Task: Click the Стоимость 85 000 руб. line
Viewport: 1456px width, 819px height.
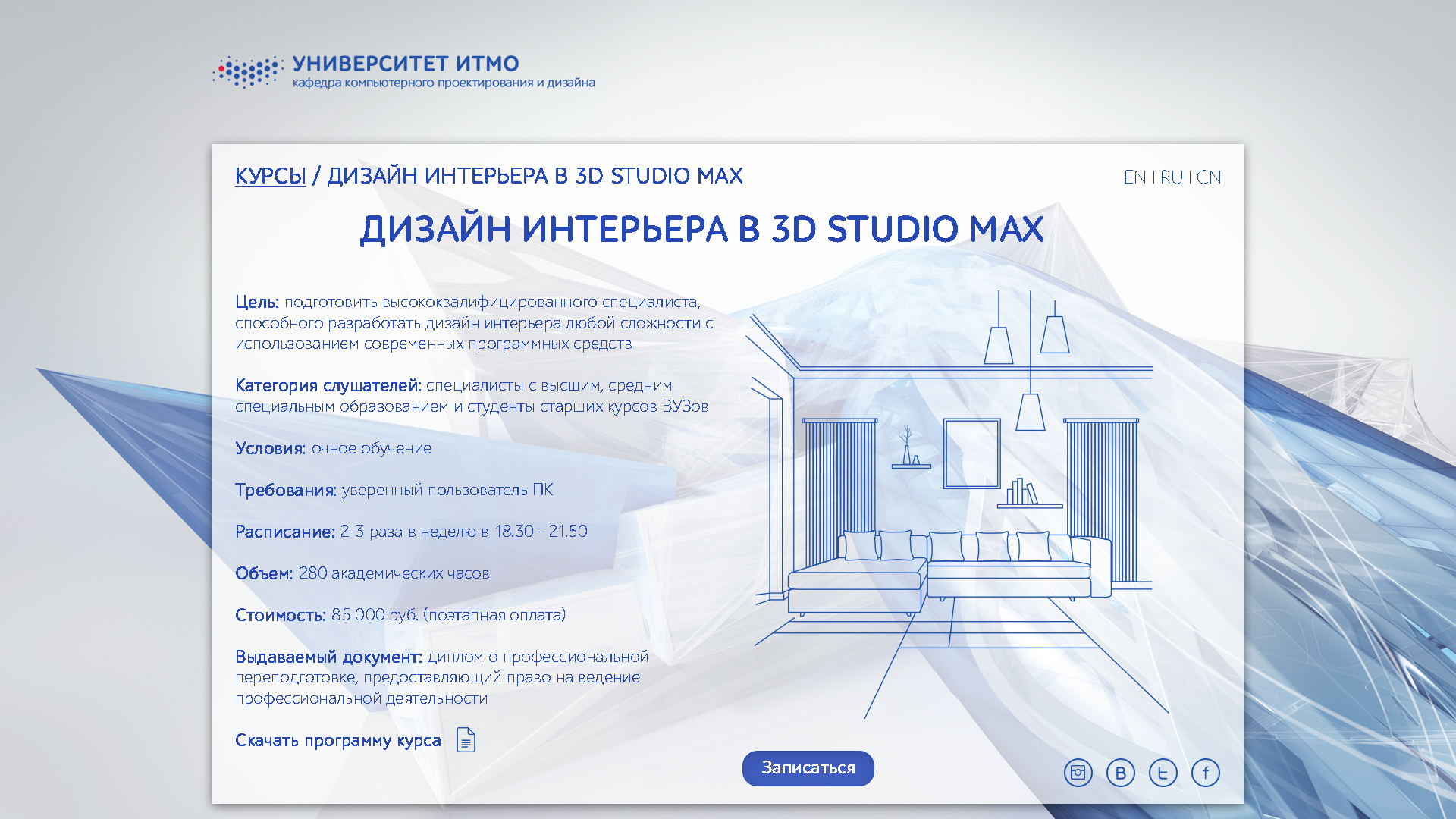Action: pyautogui.click(x=400, y=615)
